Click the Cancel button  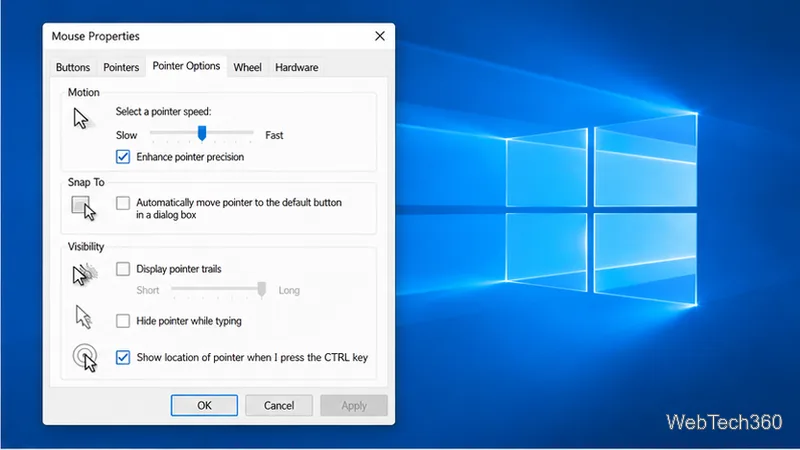[x=279, y=406]
